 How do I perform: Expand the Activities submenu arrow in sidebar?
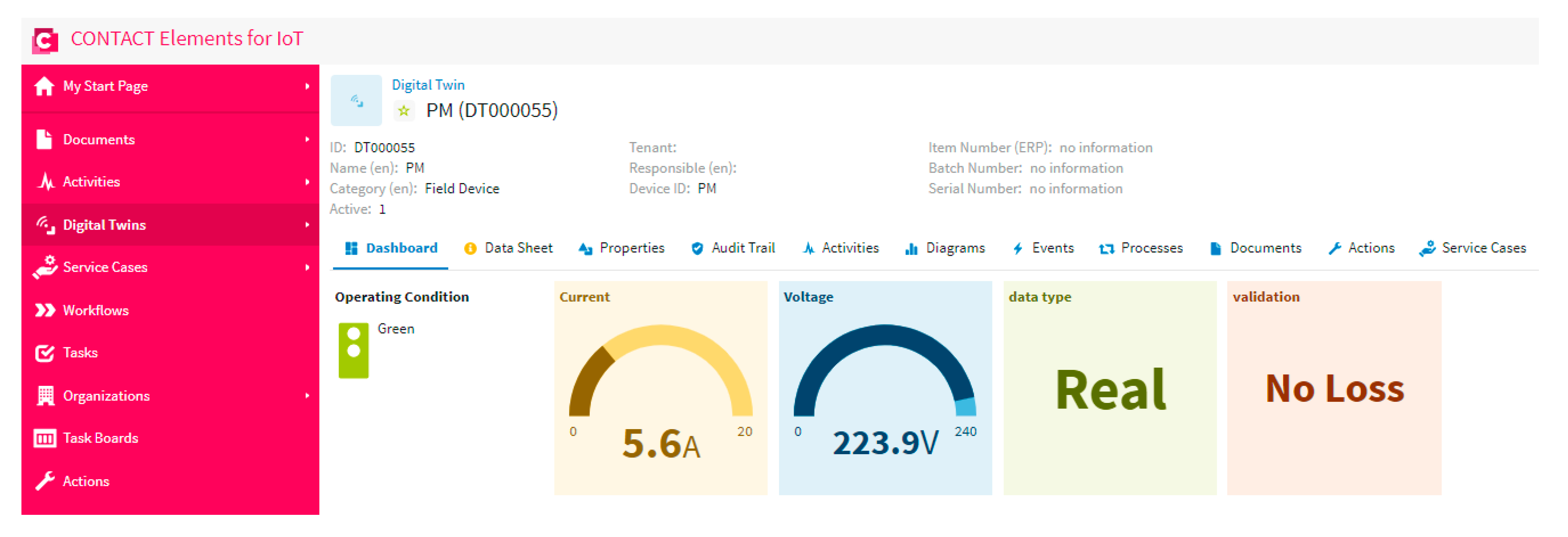(307, 182)
